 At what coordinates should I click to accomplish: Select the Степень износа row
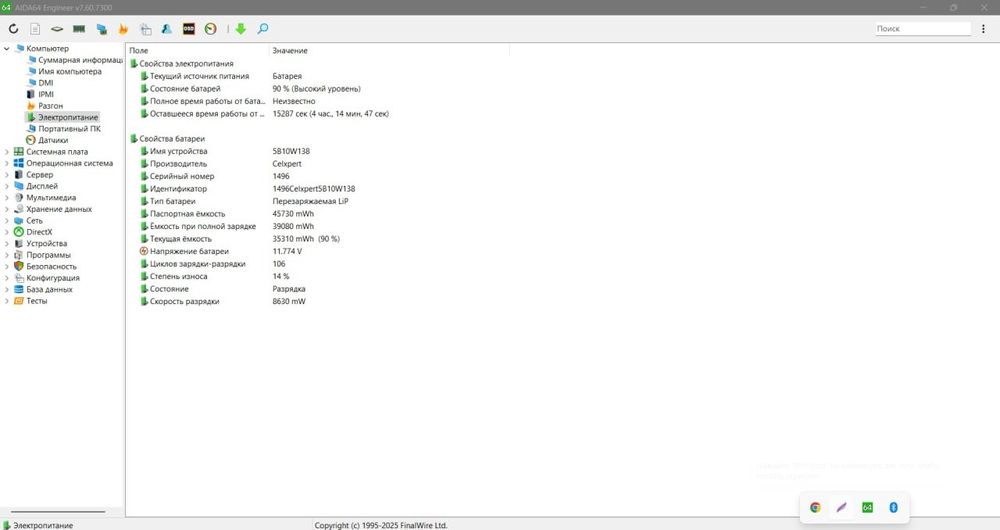pyautogui.click(x=215, y=276)
